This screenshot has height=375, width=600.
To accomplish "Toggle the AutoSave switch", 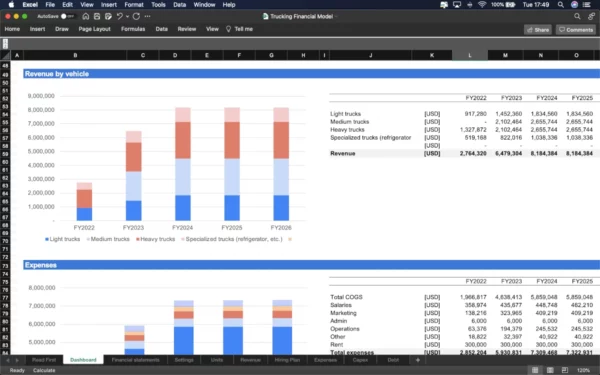I will (67, 16).
